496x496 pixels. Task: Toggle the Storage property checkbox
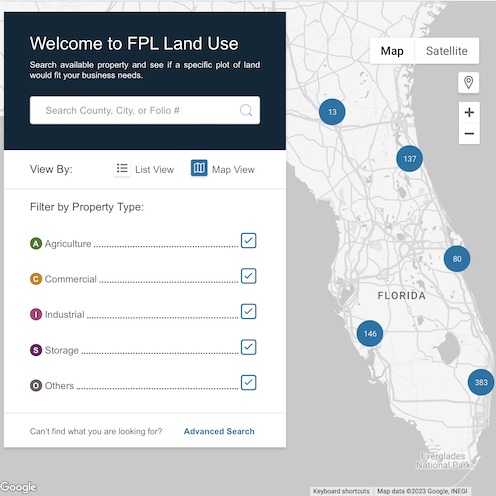249,347
